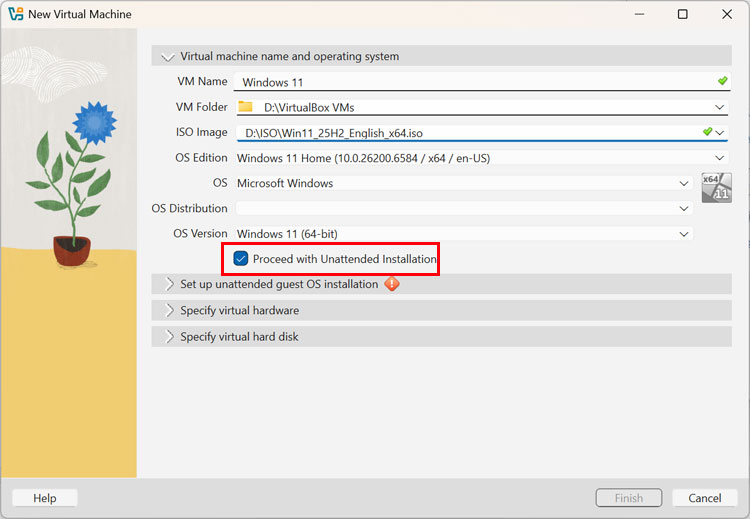Image resolution: width=750 pixels, height=519 pixels.
Task: Click the Windows 11 x64 OS type icon
Action: 717,188
